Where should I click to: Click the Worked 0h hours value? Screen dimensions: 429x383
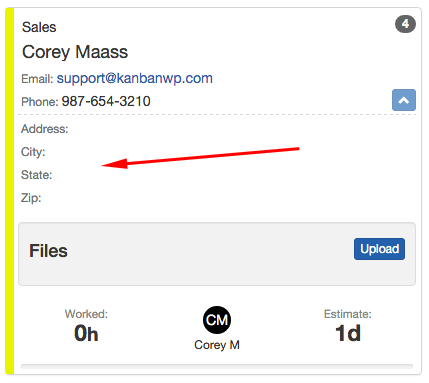pyautogui.click(x=86, y=333)
